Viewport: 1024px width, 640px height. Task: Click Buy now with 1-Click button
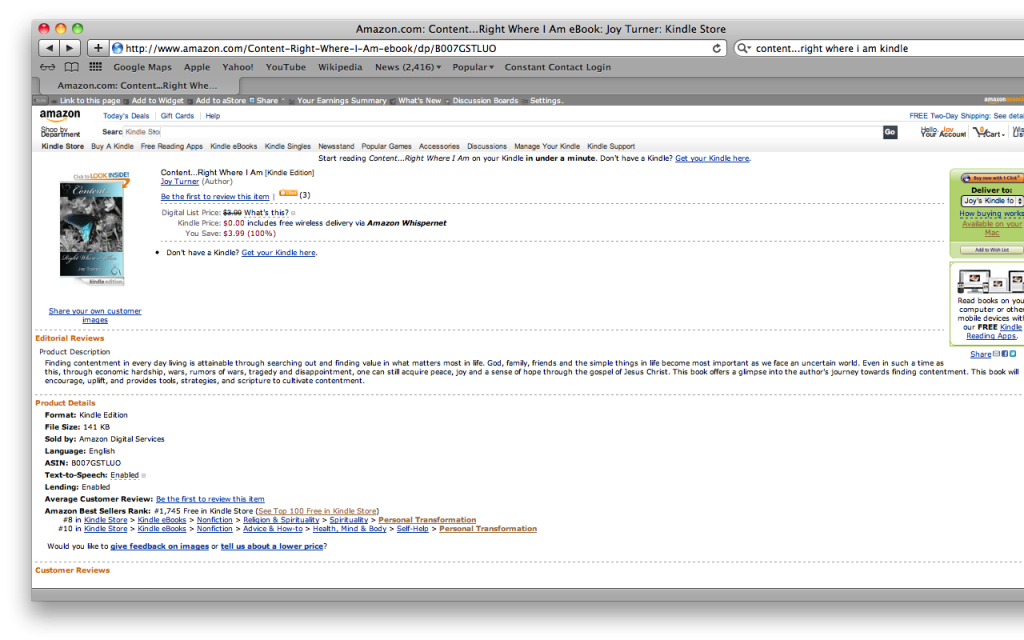point(992,178)
